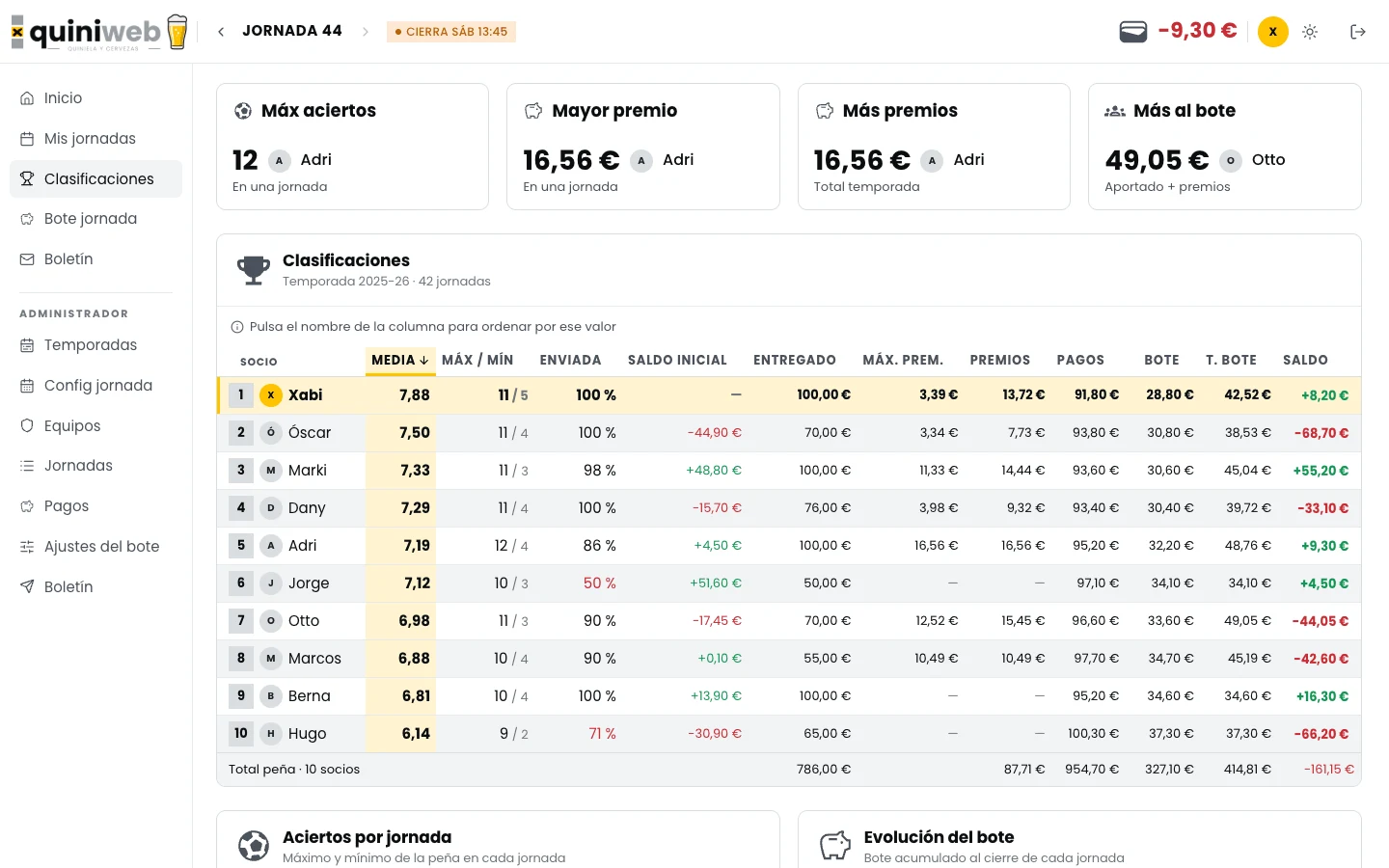This screenshot has width=1389, height=868.
Task: Click the SALDO column header
Action: [1305, 360]
